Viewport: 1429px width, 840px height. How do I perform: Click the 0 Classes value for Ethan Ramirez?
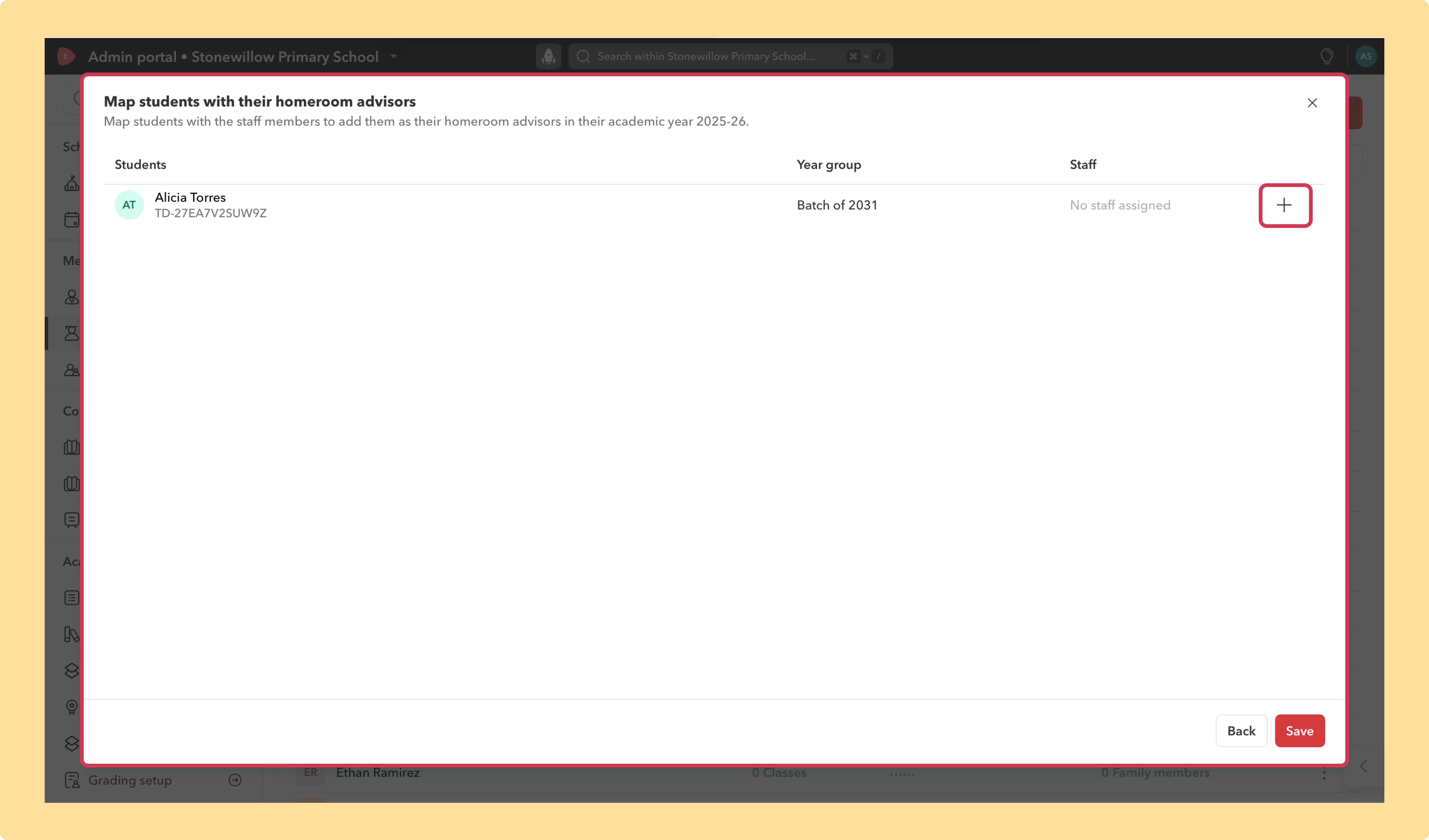779,773
